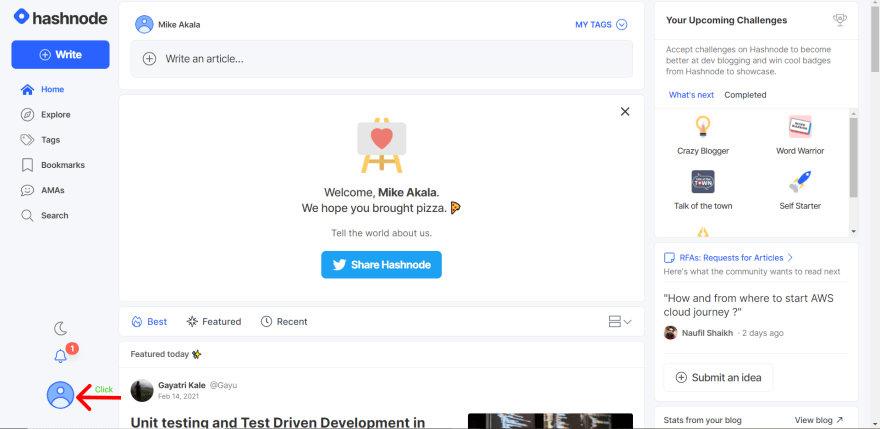Open the Crazy Blogger challenge
Image resolution: width=880 pixels, height=429 pixels.
pyautogui.click(x=703, y=135)
